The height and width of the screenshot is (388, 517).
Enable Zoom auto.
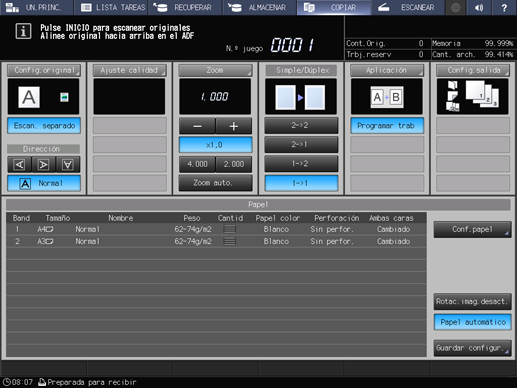[215, 183]
